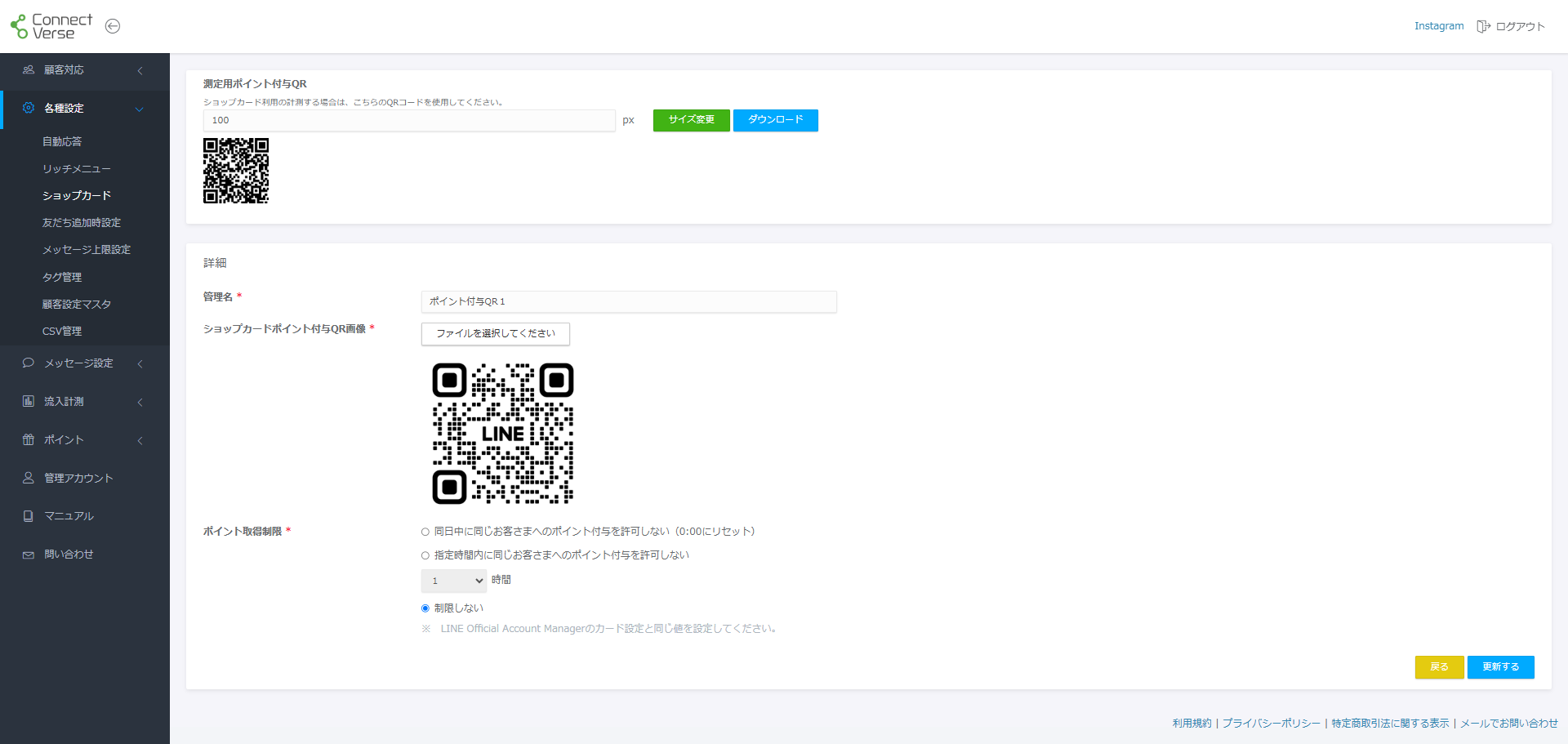Viewport: 1568px width, 744px height.
Task: Click the Connect Verse logo
Action: point(51,26)
